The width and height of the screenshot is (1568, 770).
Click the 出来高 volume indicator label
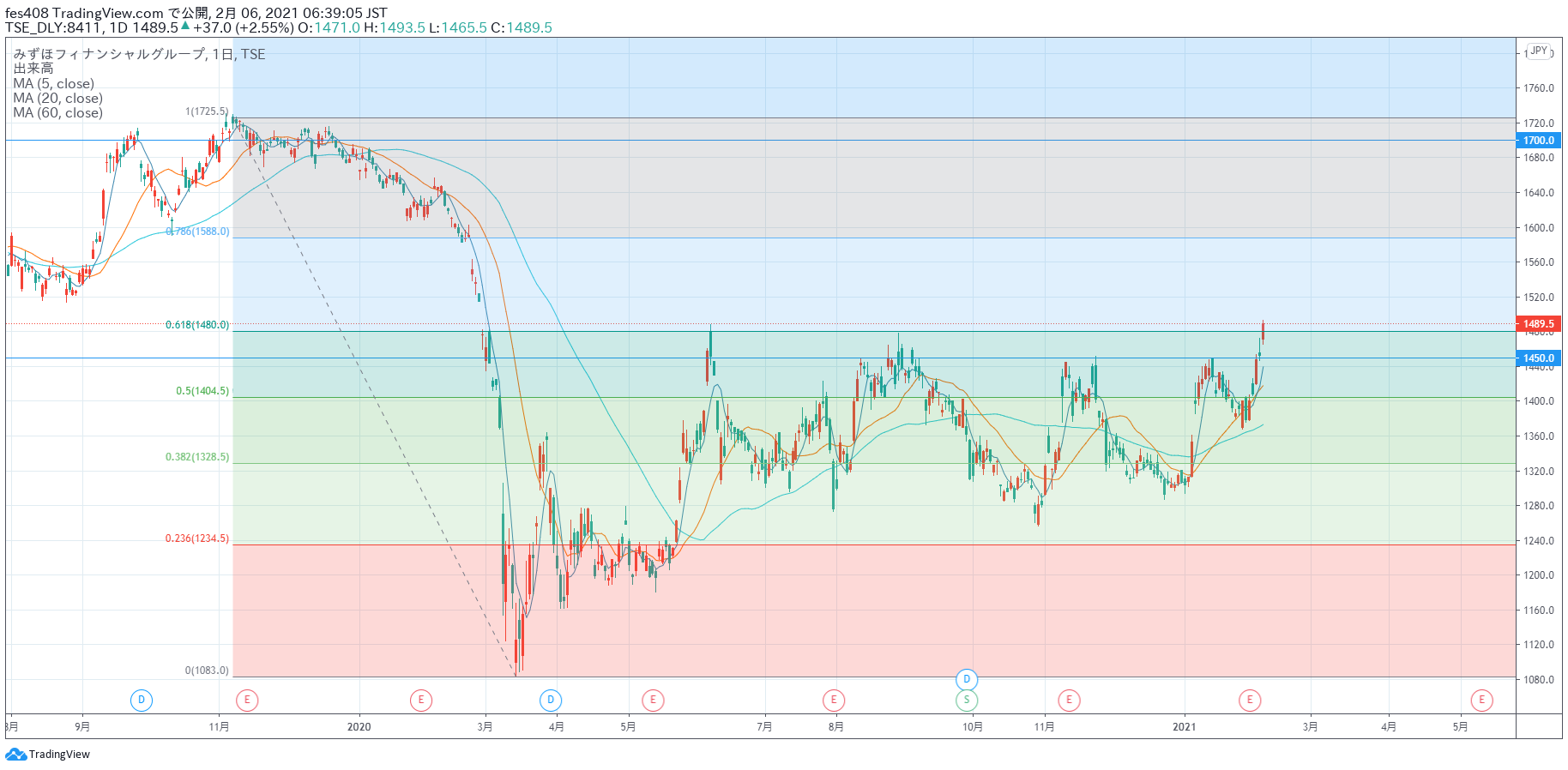coord(33,69)
